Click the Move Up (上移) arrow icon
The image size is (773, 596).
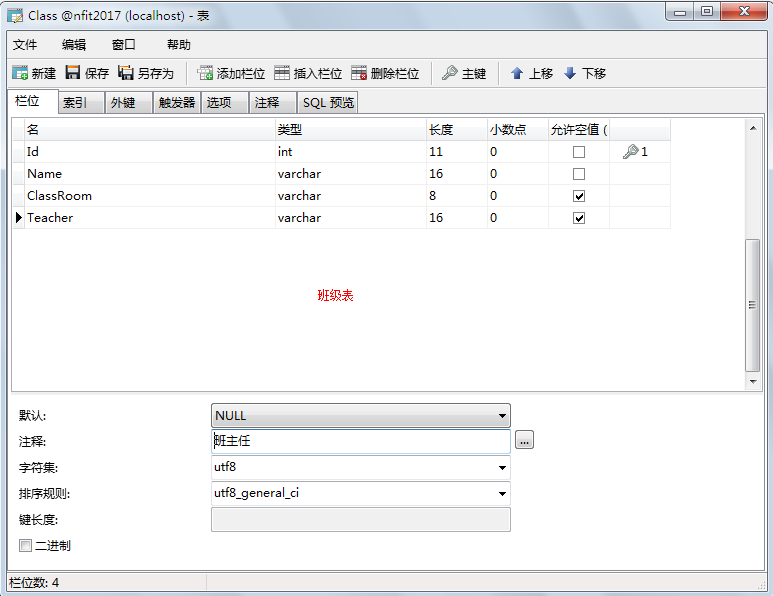tap(517, 73)
